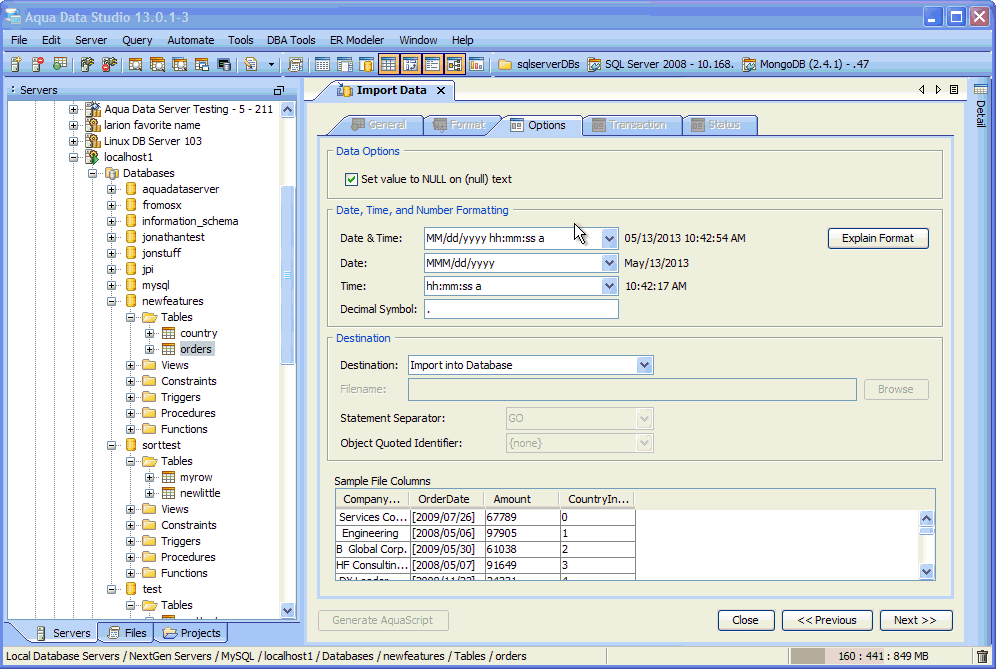This screenshot has width=996, height=669.
Task: Click the << Previous button
Action: click(827, 620)
